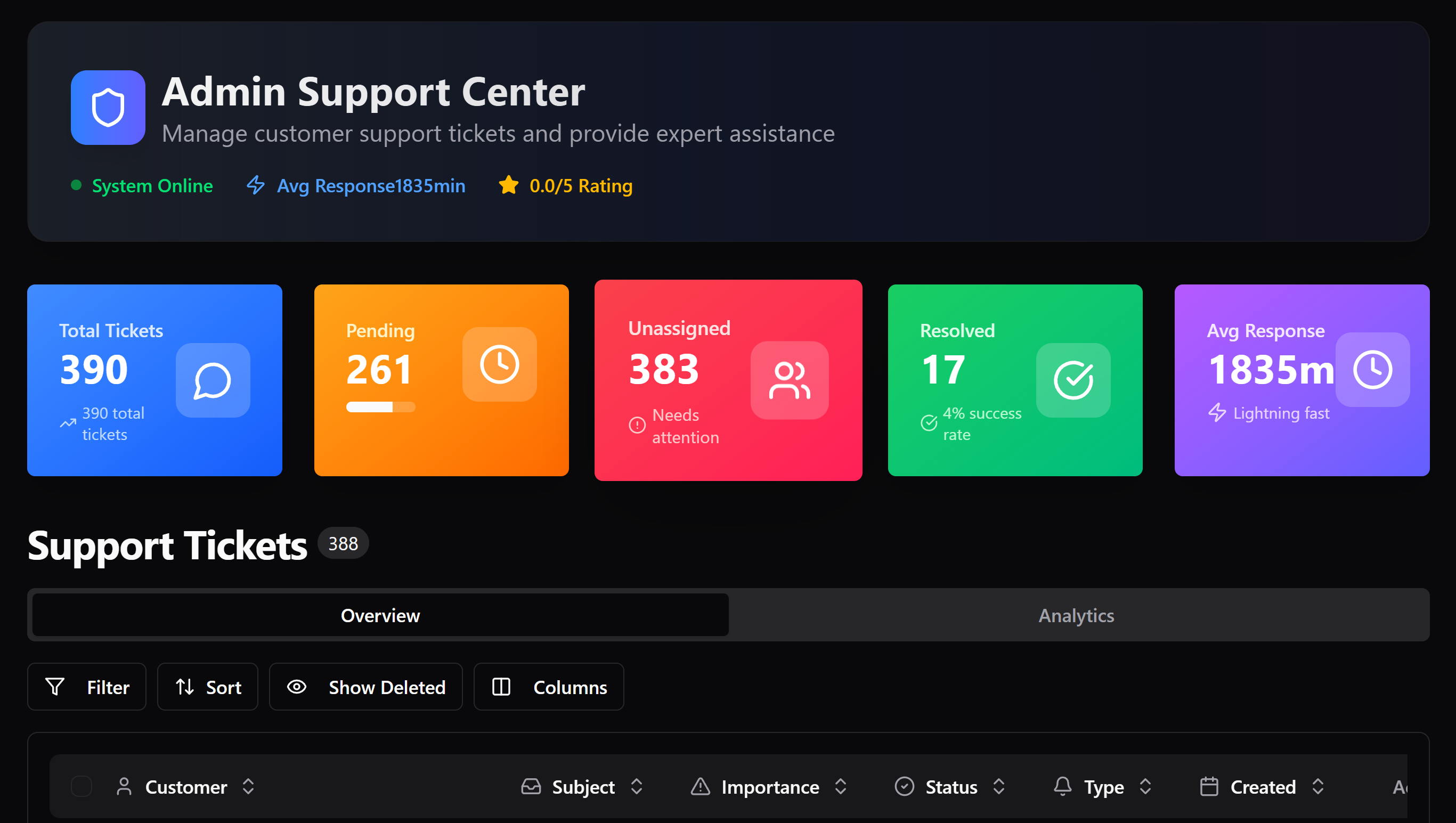This screenshot has height=823, width=1456.
Task: Open the Filter button
Action: pos(86,687)
